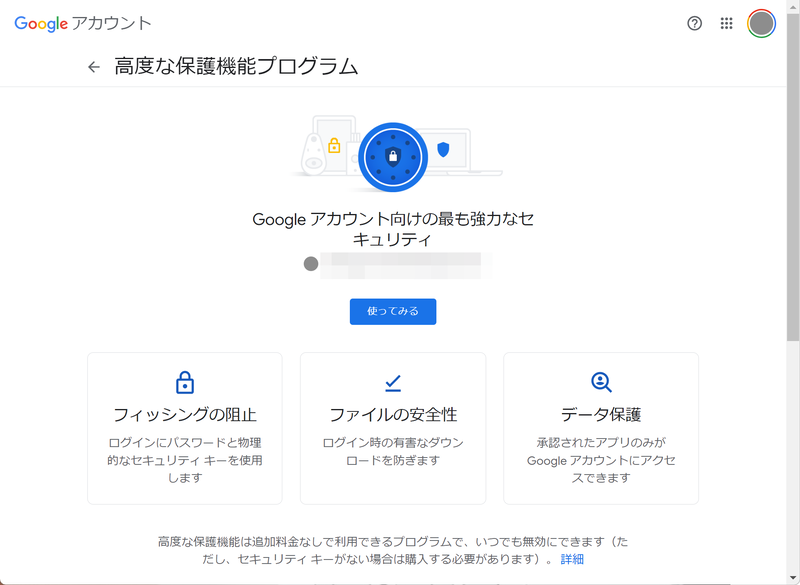Select the データ保護 card heading
This screenshot has height=585, width=800.
(601, 415)
